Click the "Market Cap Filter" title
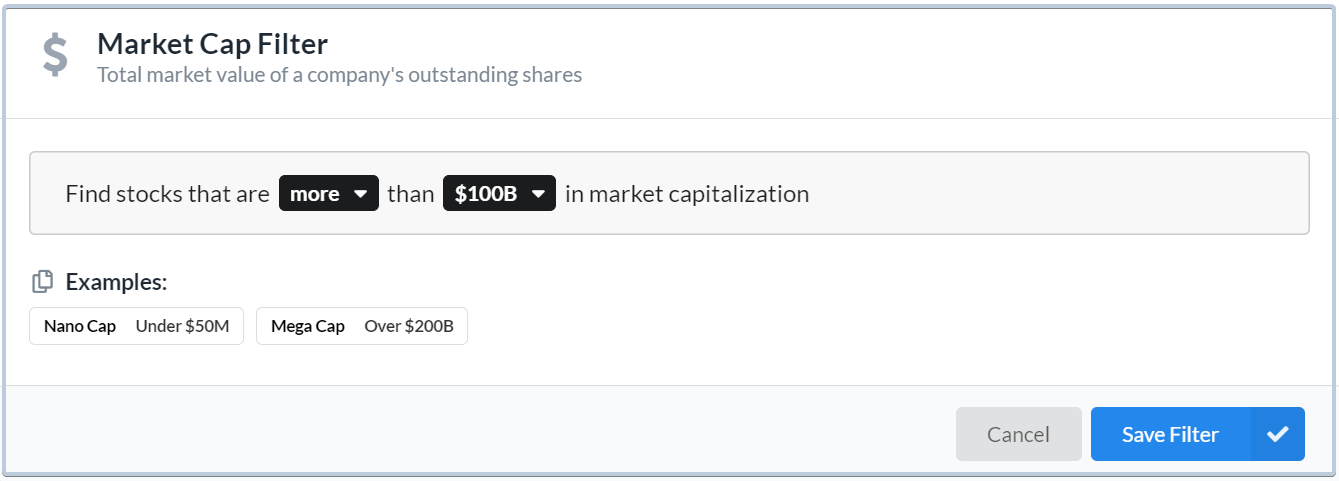The width and height of the screenshot is (1339, 481). point(212,43)
